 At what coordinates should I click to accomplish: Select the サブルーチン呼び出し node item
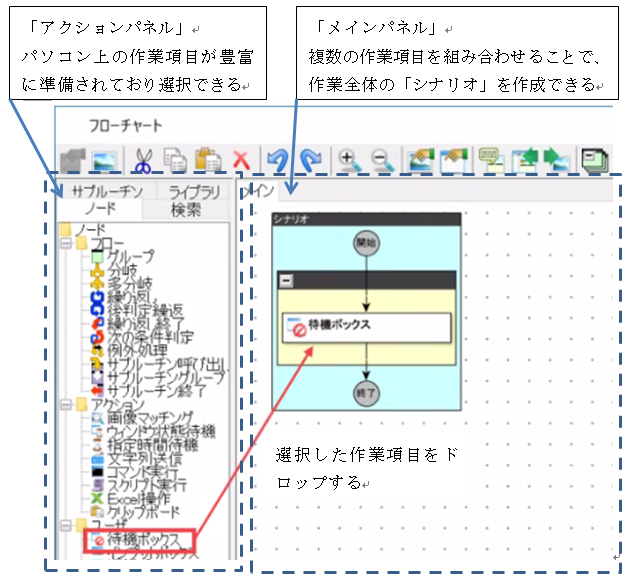click(x=159, y=364)
